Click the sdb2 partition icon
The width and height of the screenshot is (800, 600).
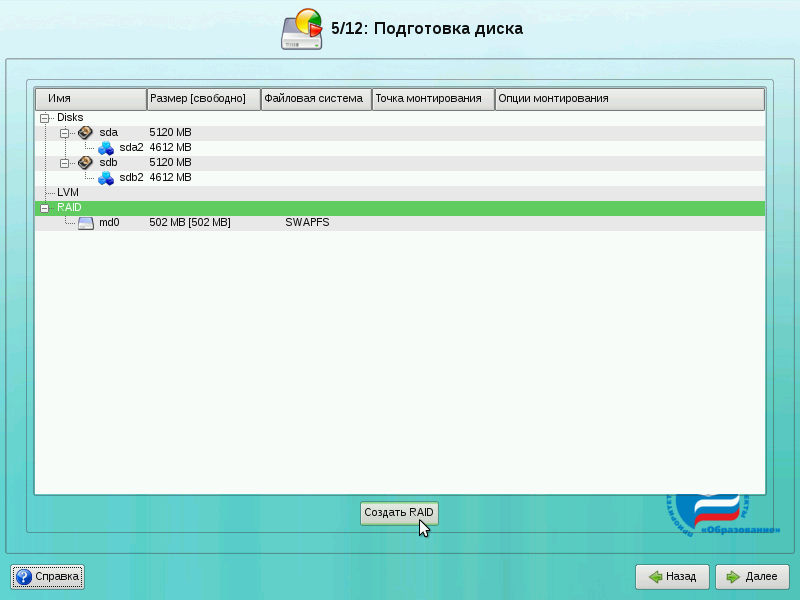106,177
